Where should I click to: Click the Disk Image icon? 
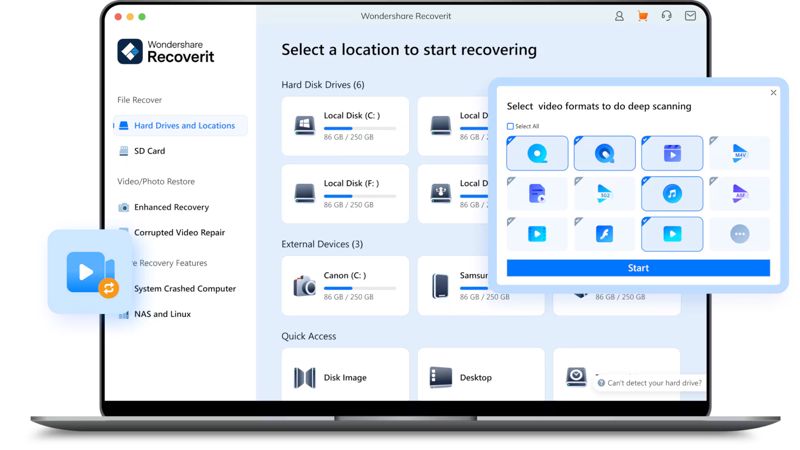point(305,378)
